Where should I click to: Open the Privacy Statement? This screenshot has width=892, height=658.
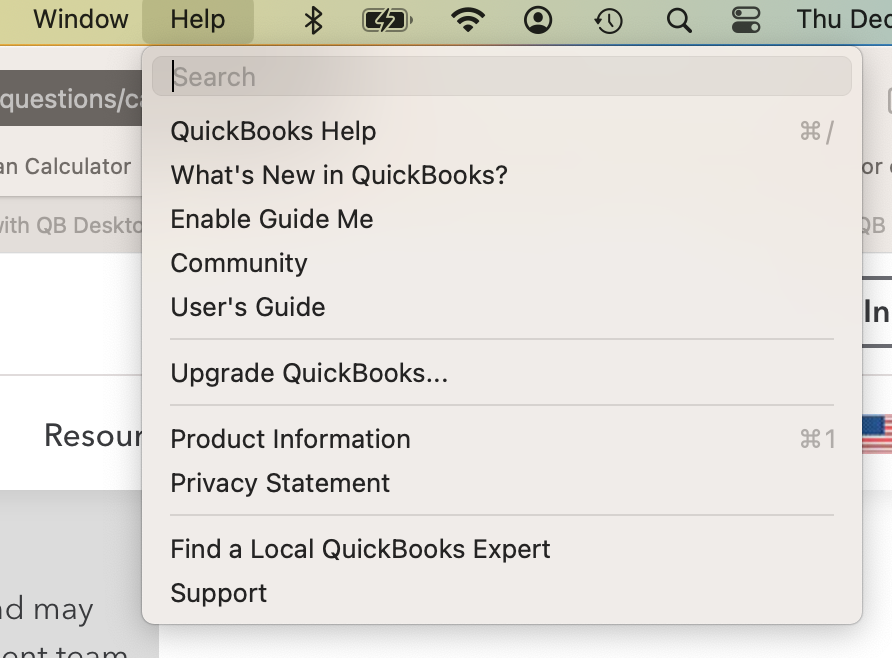[x=281, y=483]
